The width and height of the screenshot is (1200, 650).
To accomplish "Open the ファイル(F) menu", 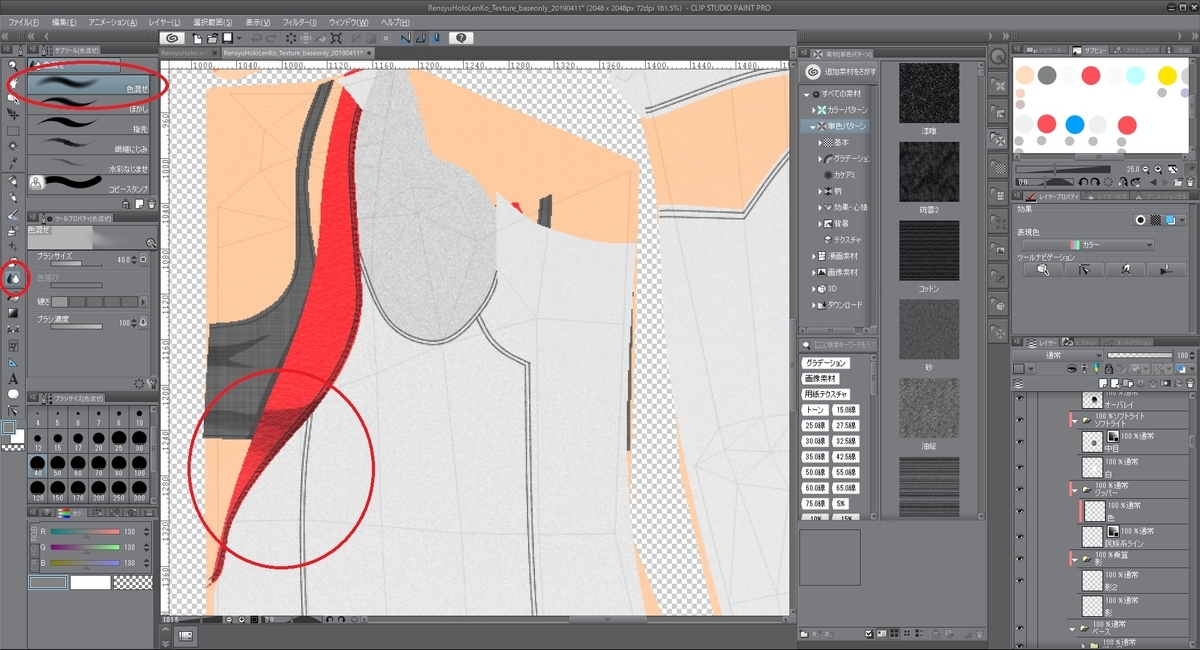I will pyautogui.click(x=24, y=22).
